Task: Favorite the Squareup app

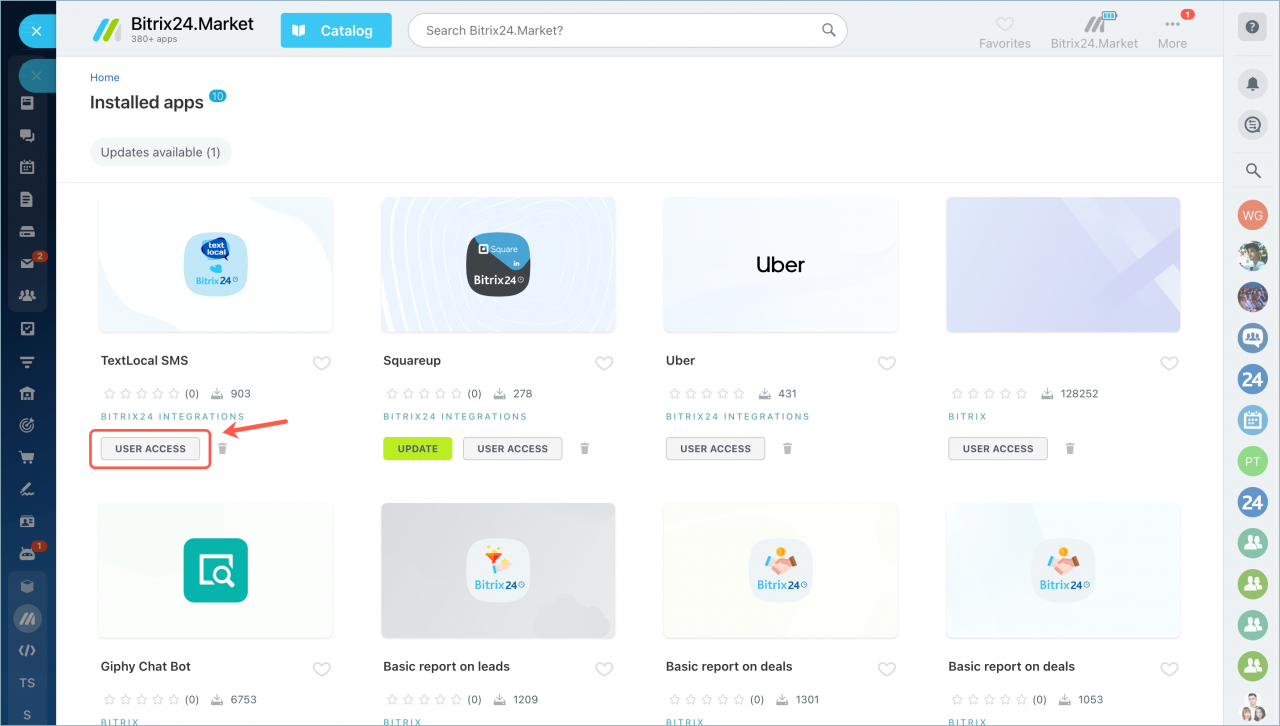Action: 604,363
